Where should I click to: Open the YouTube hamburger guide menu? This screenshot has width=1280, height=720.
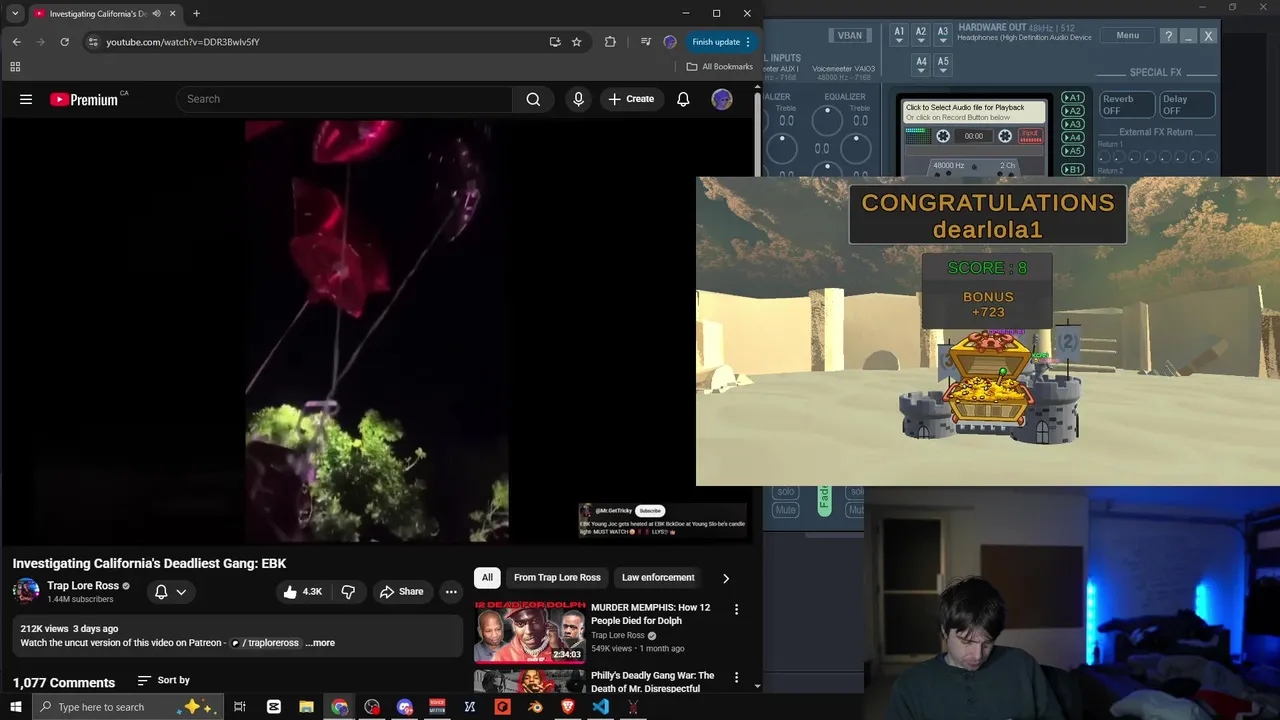(26, 99)
